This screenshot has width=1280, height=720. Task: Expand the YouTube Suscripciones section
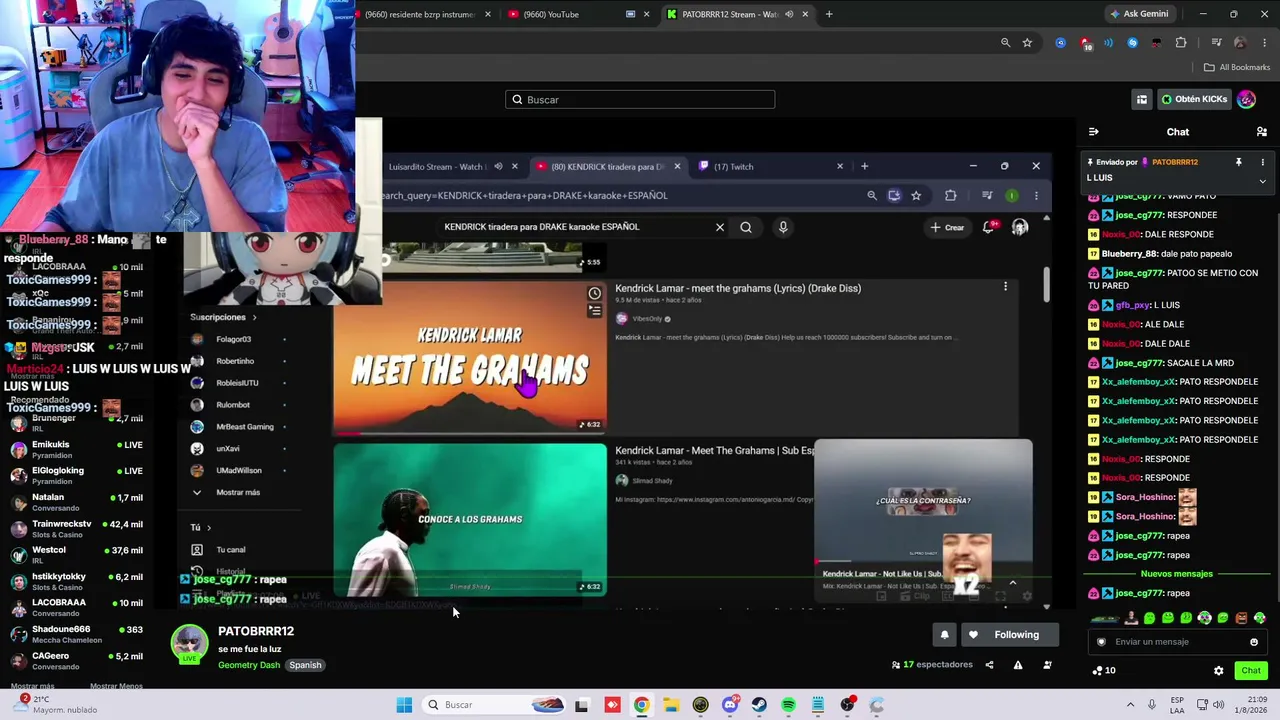click(223, 317)
